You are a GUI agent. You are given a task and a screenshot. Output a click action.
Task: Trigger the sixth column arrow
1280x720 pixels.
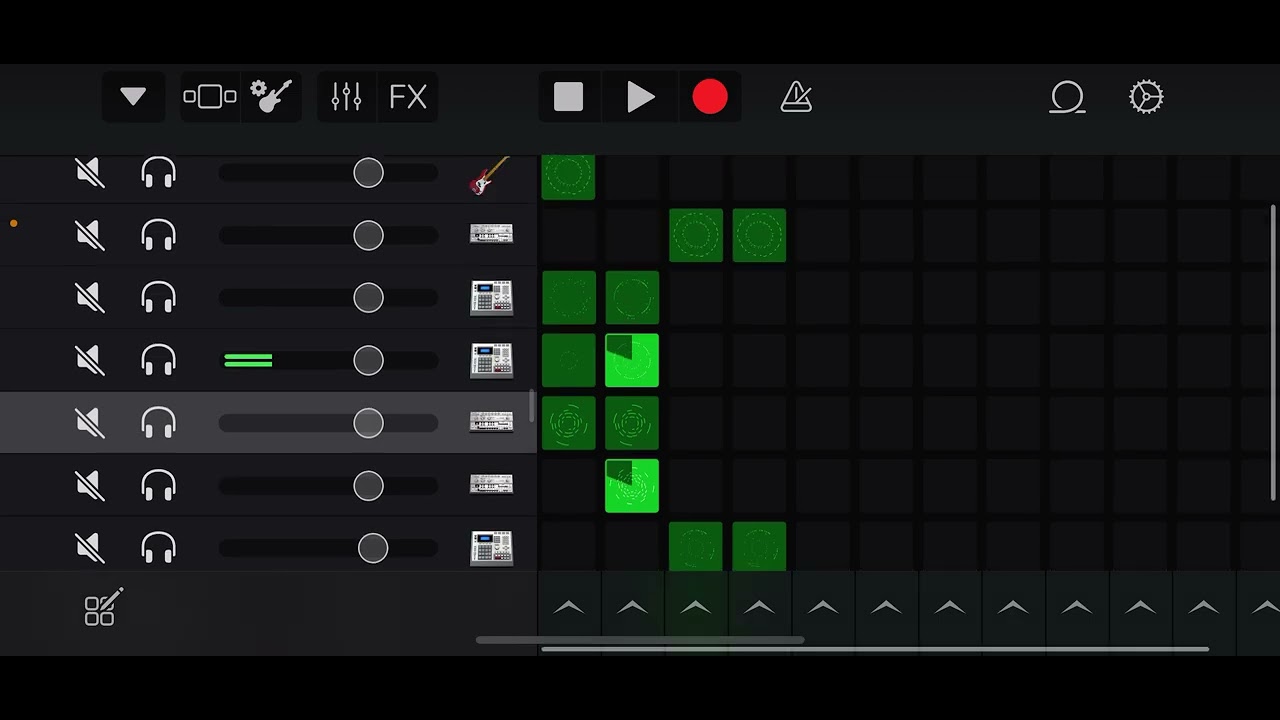(886, 607)
